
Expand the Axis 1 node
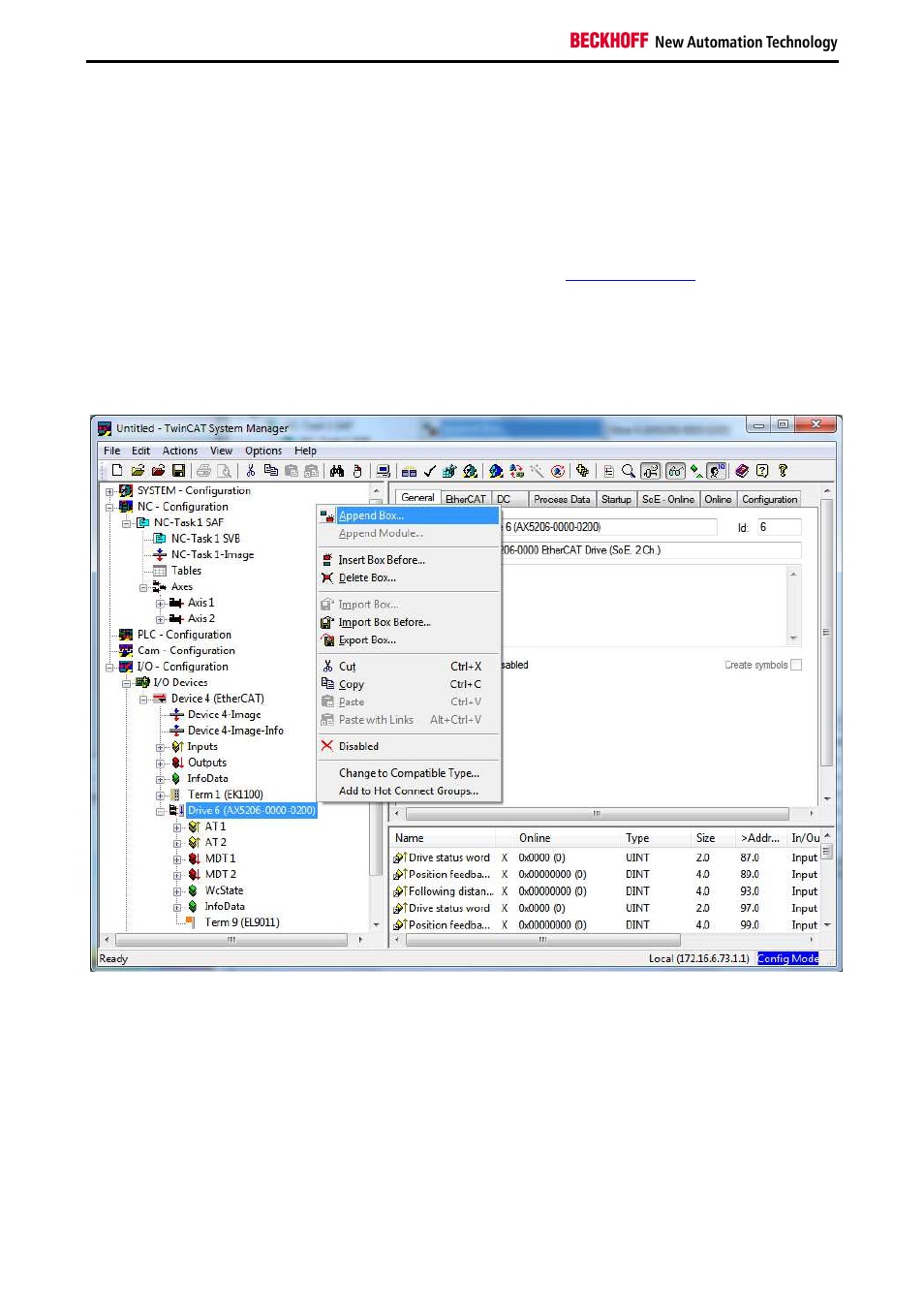coord(160,604)
